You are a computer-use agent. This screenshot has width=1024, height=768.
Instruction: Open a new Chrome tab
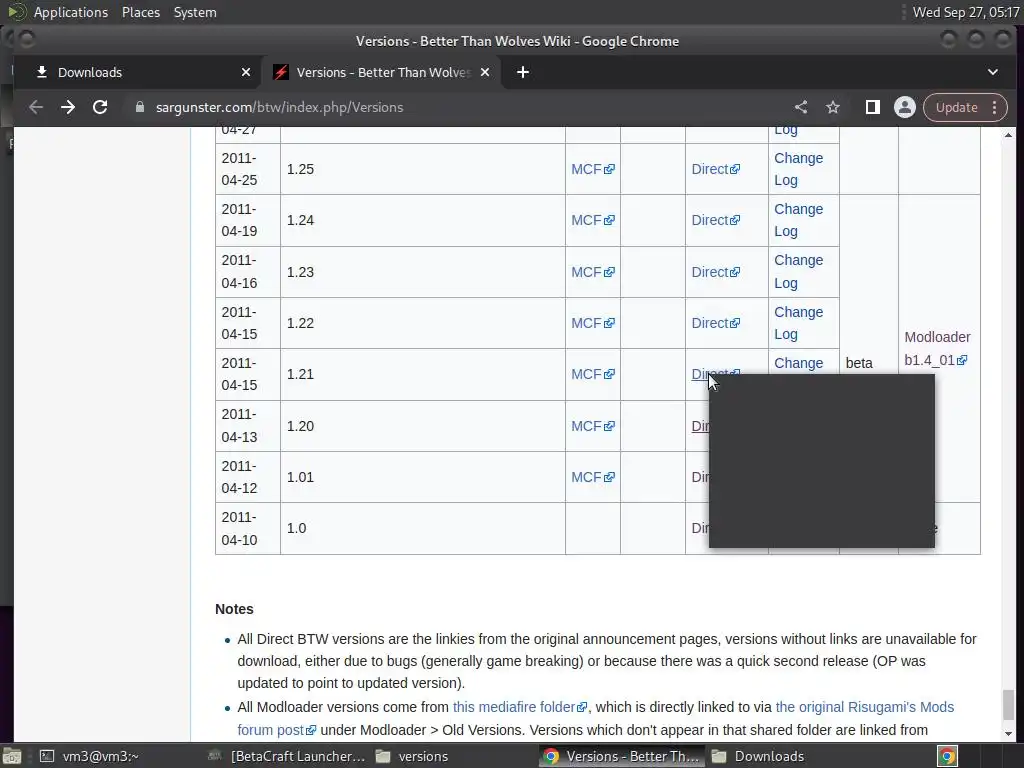[x=522, y=72]
